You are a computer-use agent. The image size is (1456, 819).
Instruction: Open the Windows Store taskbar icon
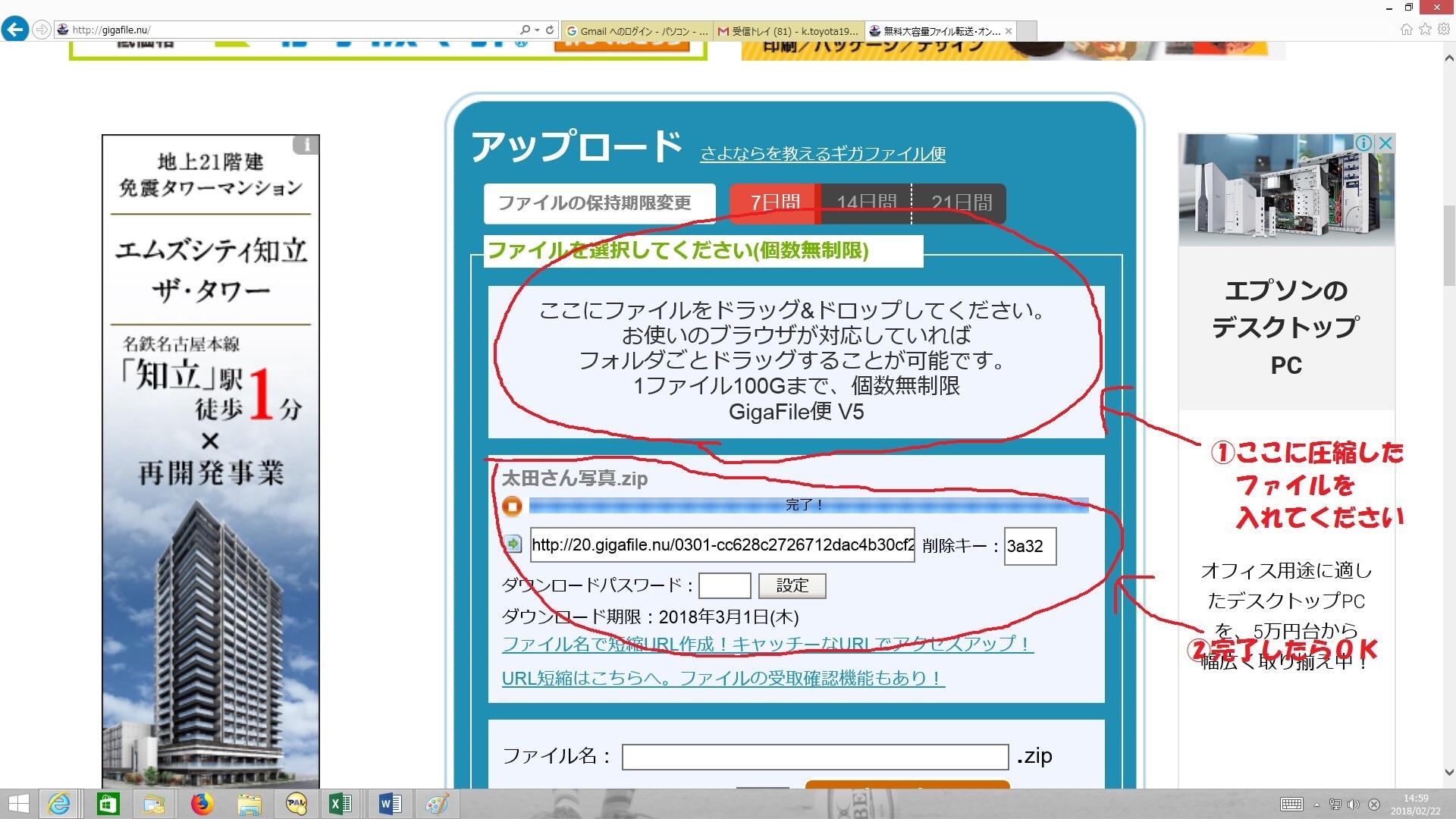(108, 804)
